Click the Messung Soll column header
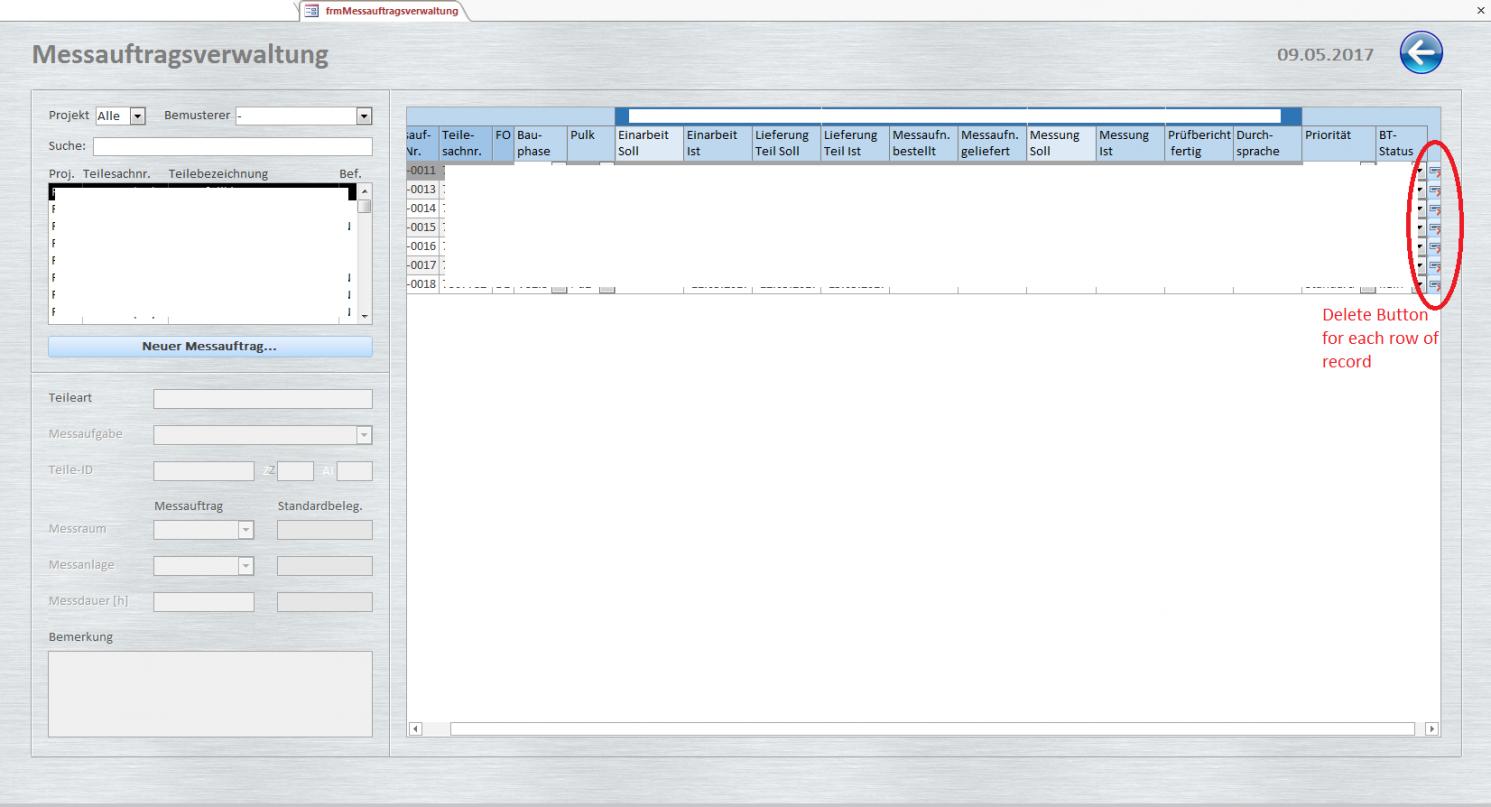The height and width of the screenshot is (807, 1491). tap(1060, 144)
